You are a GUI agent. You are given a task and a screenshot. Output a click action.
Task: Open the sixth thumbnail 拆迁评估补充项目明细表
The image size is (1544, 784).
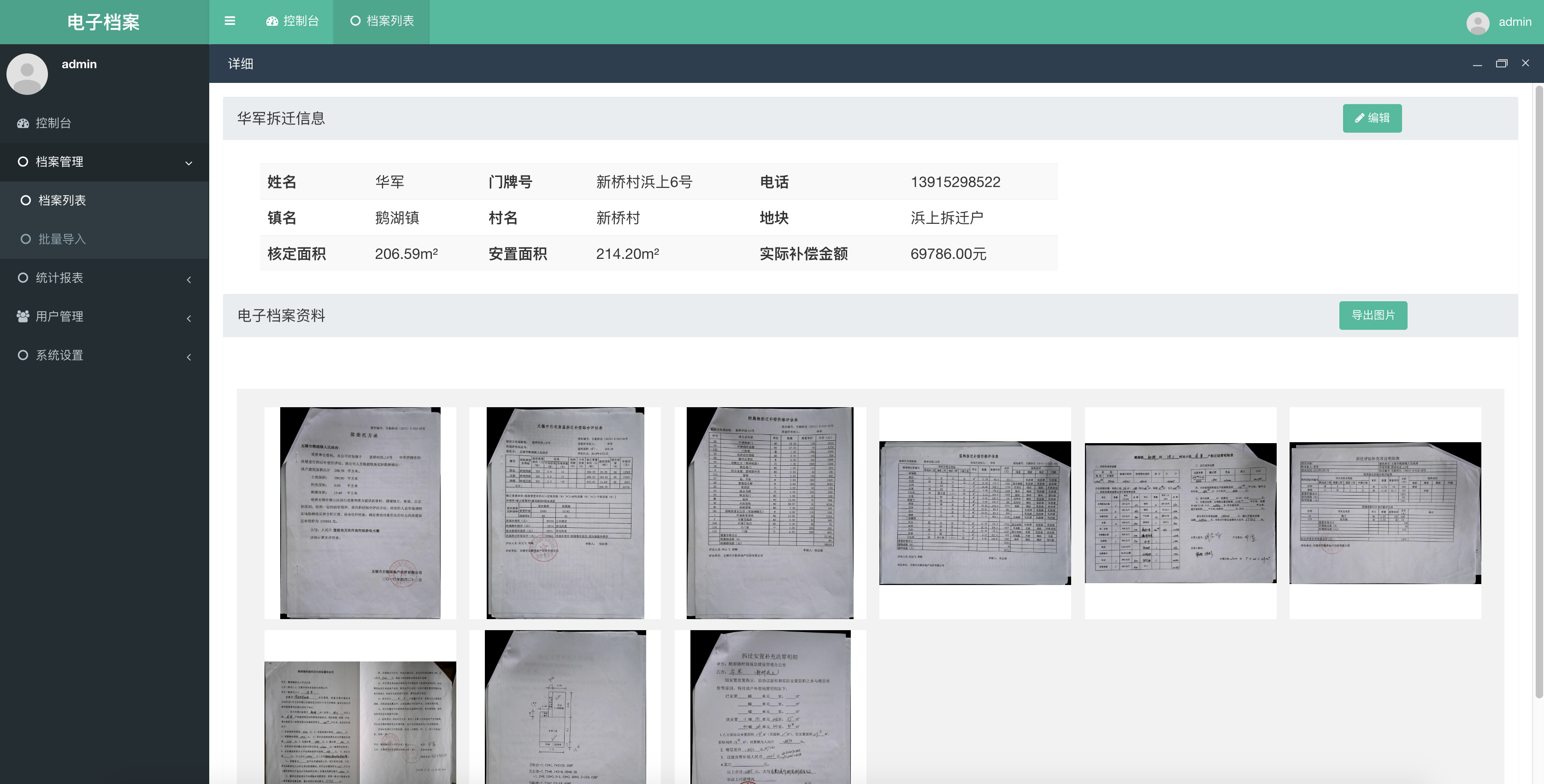click(x=1385, y=513)
